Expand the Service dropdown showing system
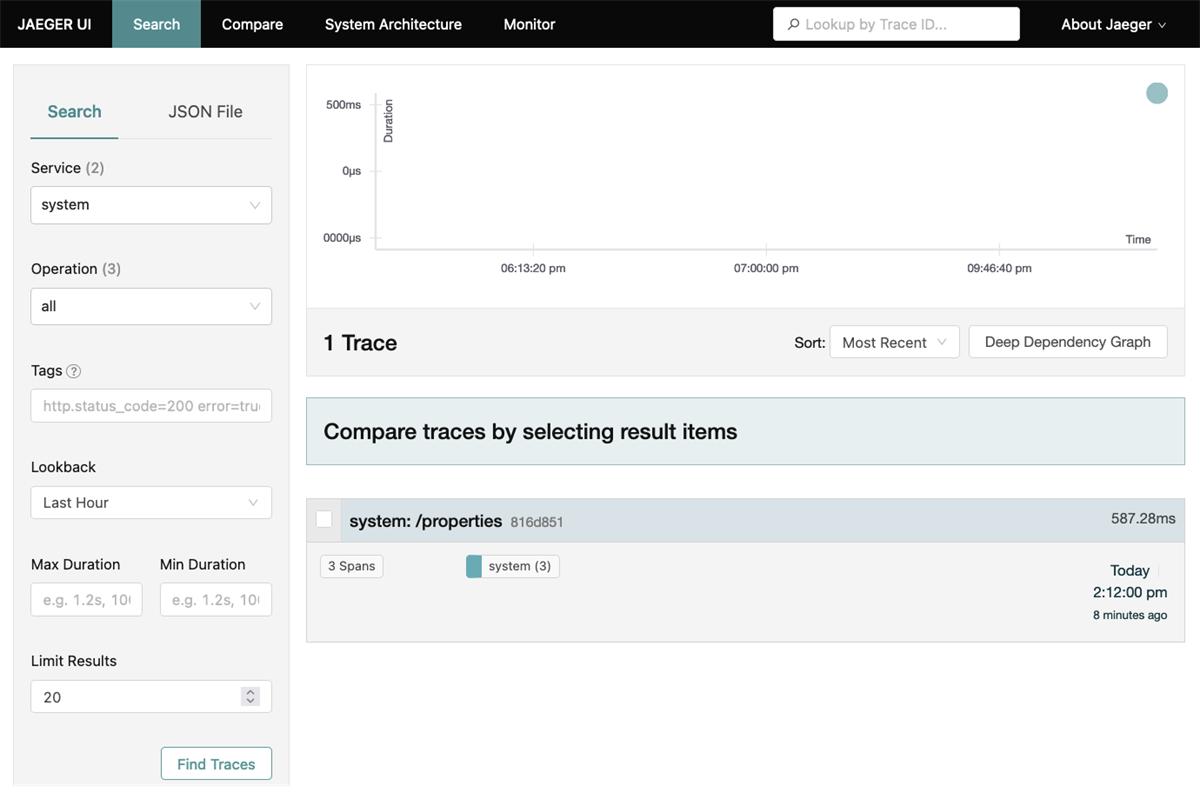Image resolution: width=1200 pixels, height=786 pixels. pos(151,205)
